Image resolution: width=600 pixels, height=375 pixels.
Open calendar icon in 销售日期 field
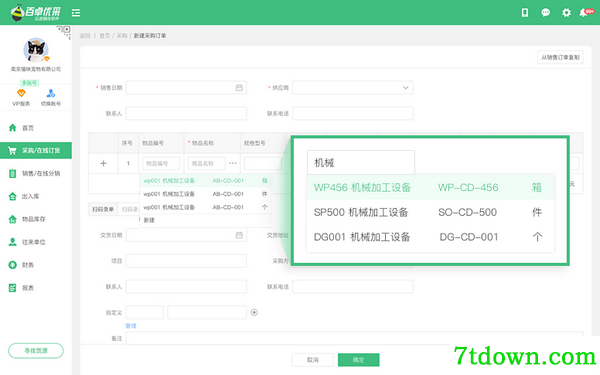point(239,88)
